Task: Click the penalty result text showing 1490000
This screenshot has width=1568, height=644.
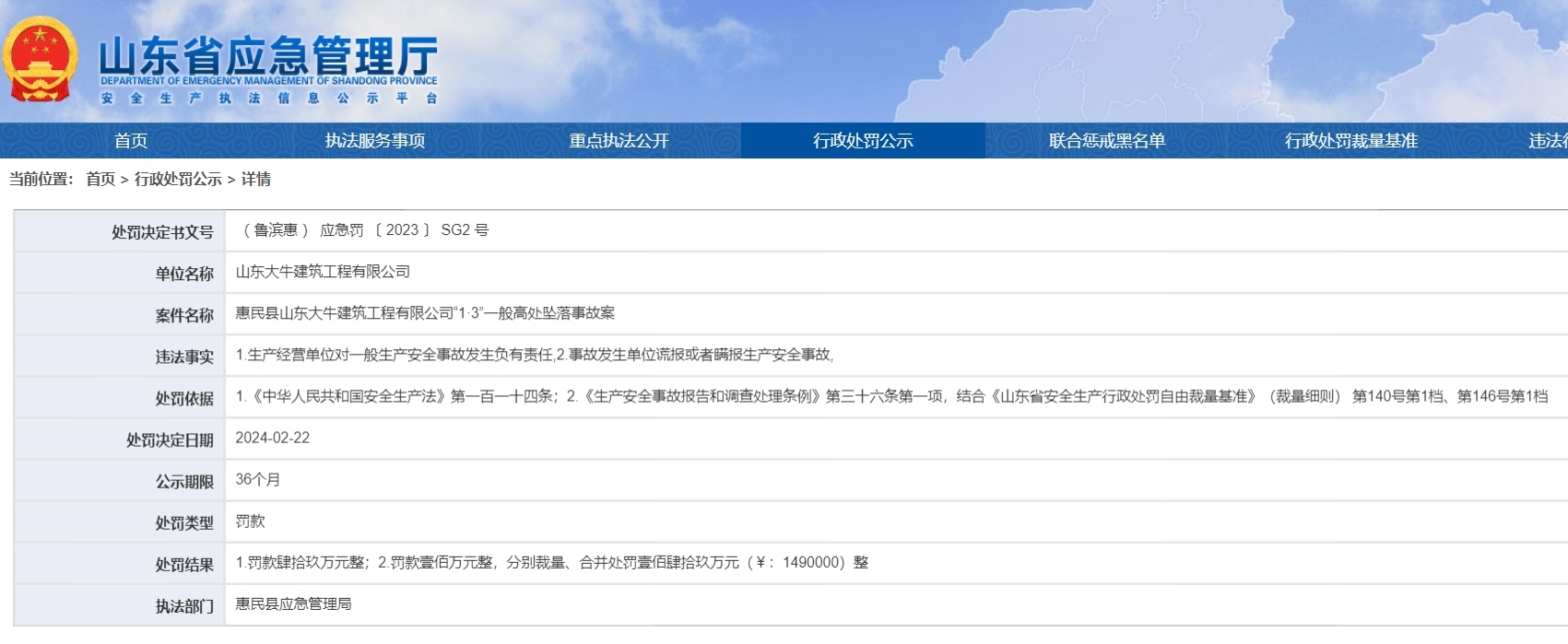Action: pos(551,563)
